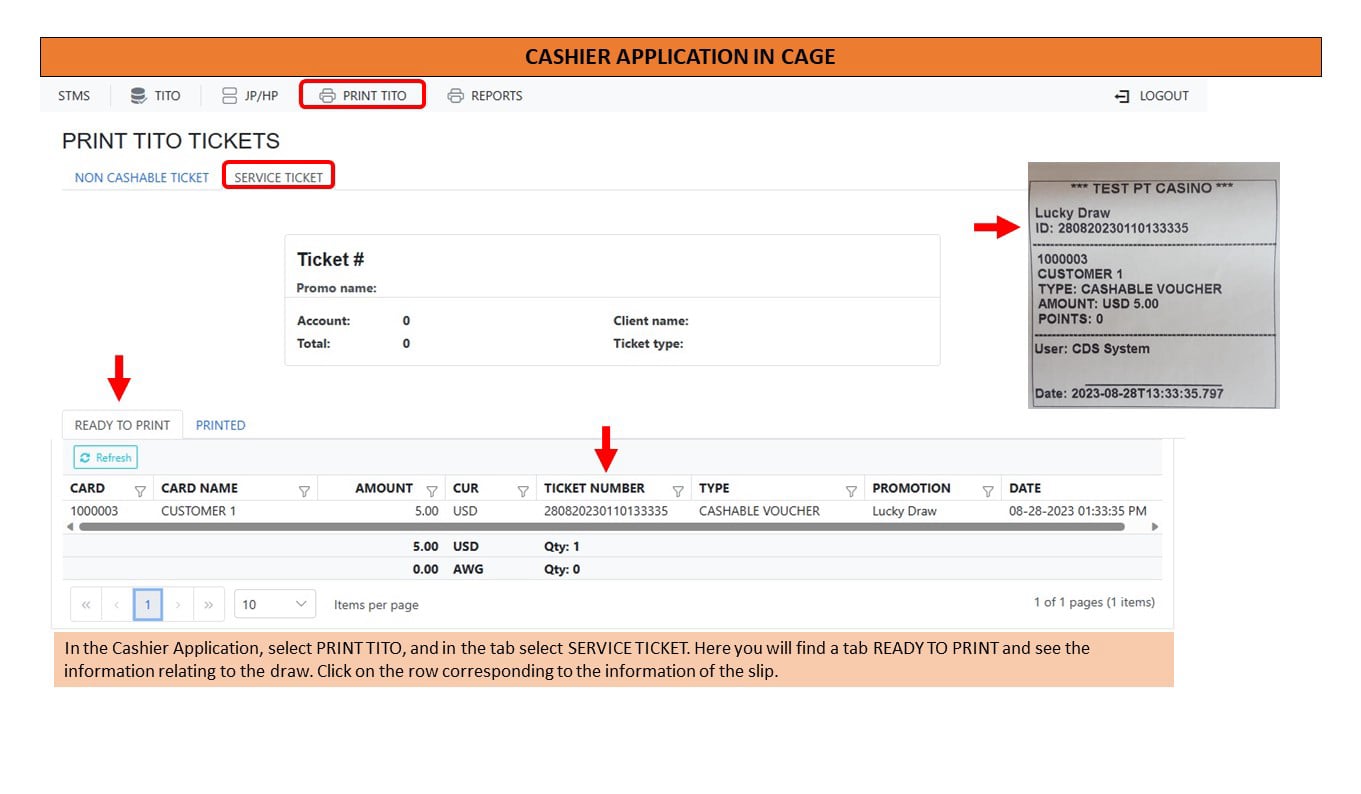
Task: Open the PRINTED tab
Action: point(220,425)
